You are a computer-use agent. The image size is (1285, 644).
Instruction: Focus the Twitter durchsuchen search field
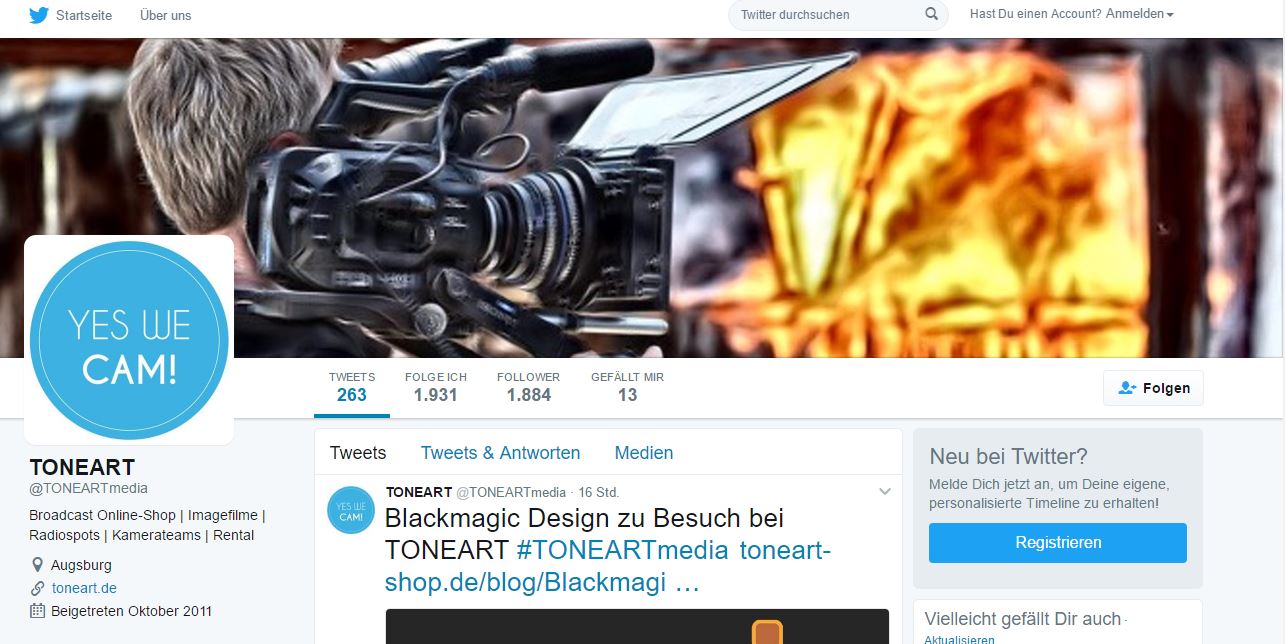click(x=838, y=14)
